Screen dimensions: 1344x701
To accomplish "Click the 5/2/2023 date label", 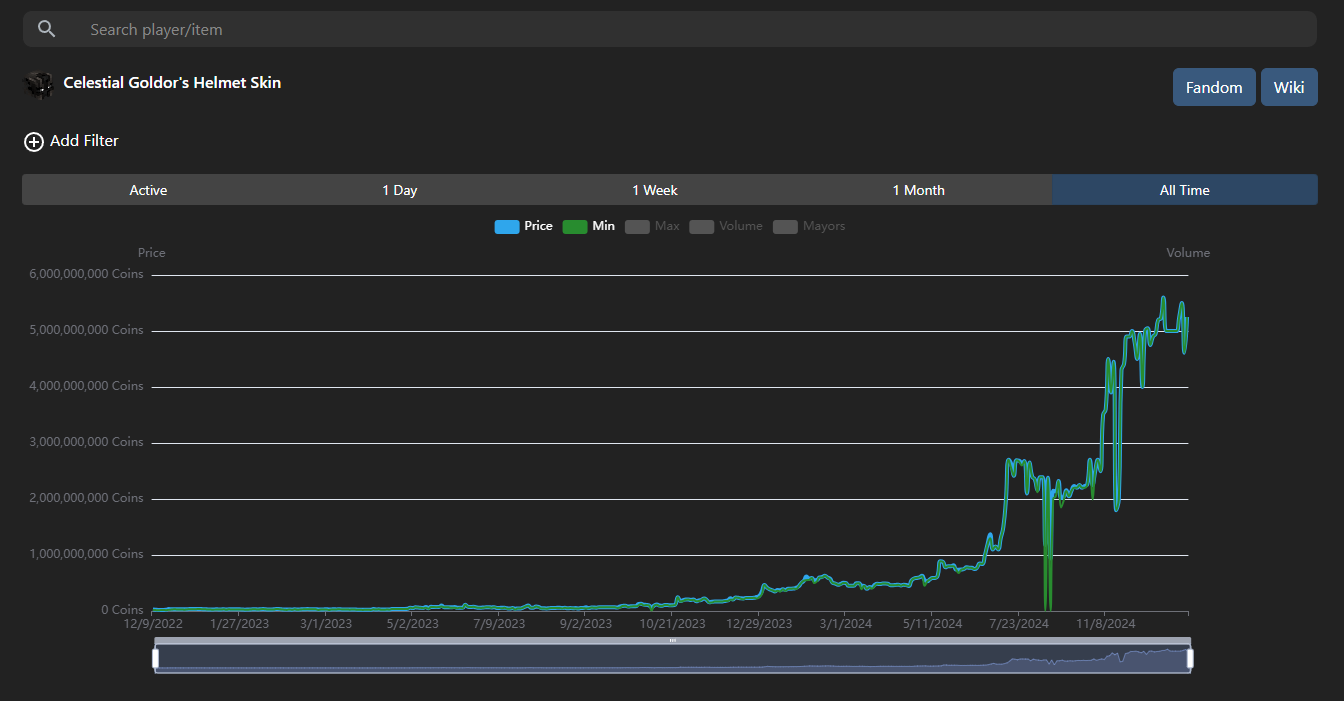I will 412,624.
